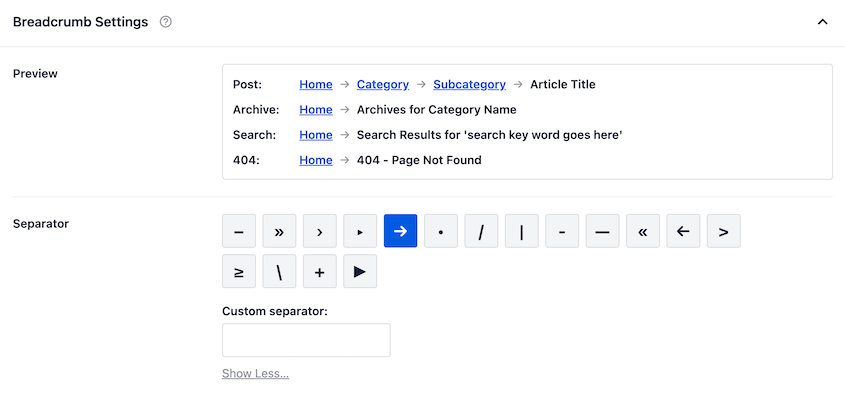Select the greater-or-equal ≥ separator
This screenshot has height=393, width=845.
239,272
